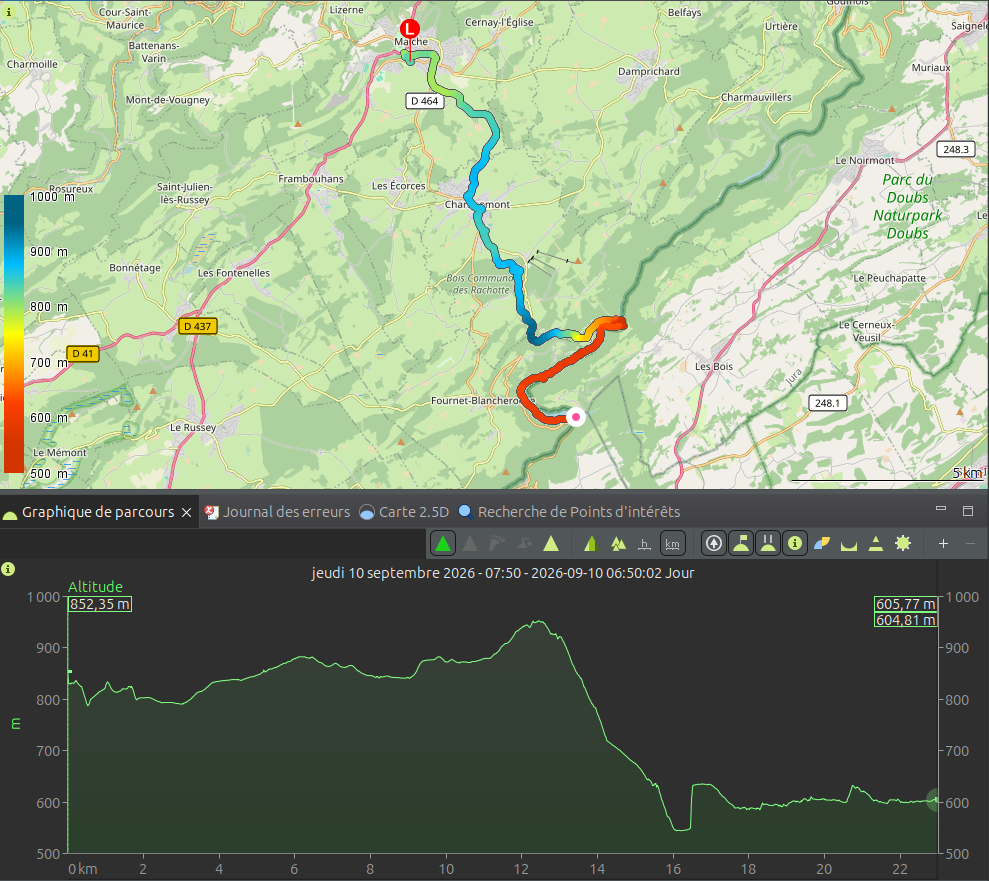Click the stacked triangle smoothing icon
The image size is (989, 881).
tap(876, 544)
